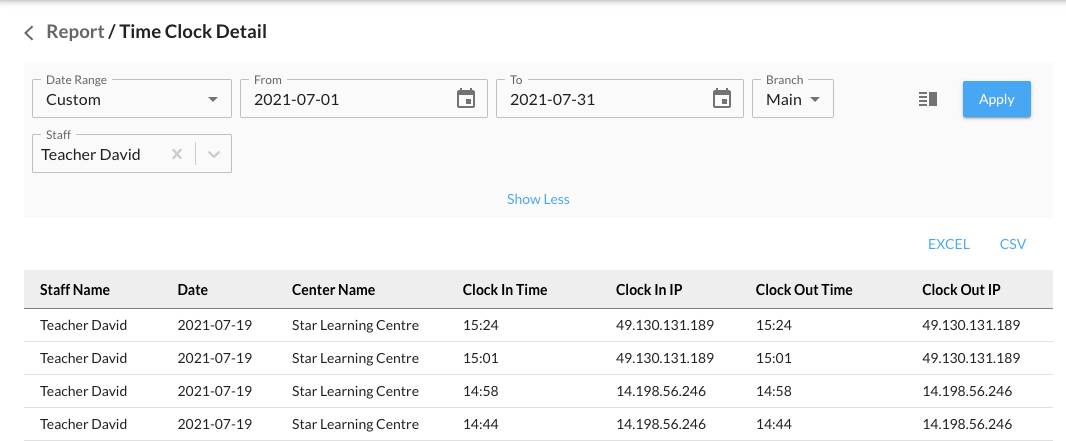Select the row with clock in 15:01

(538, 358)
